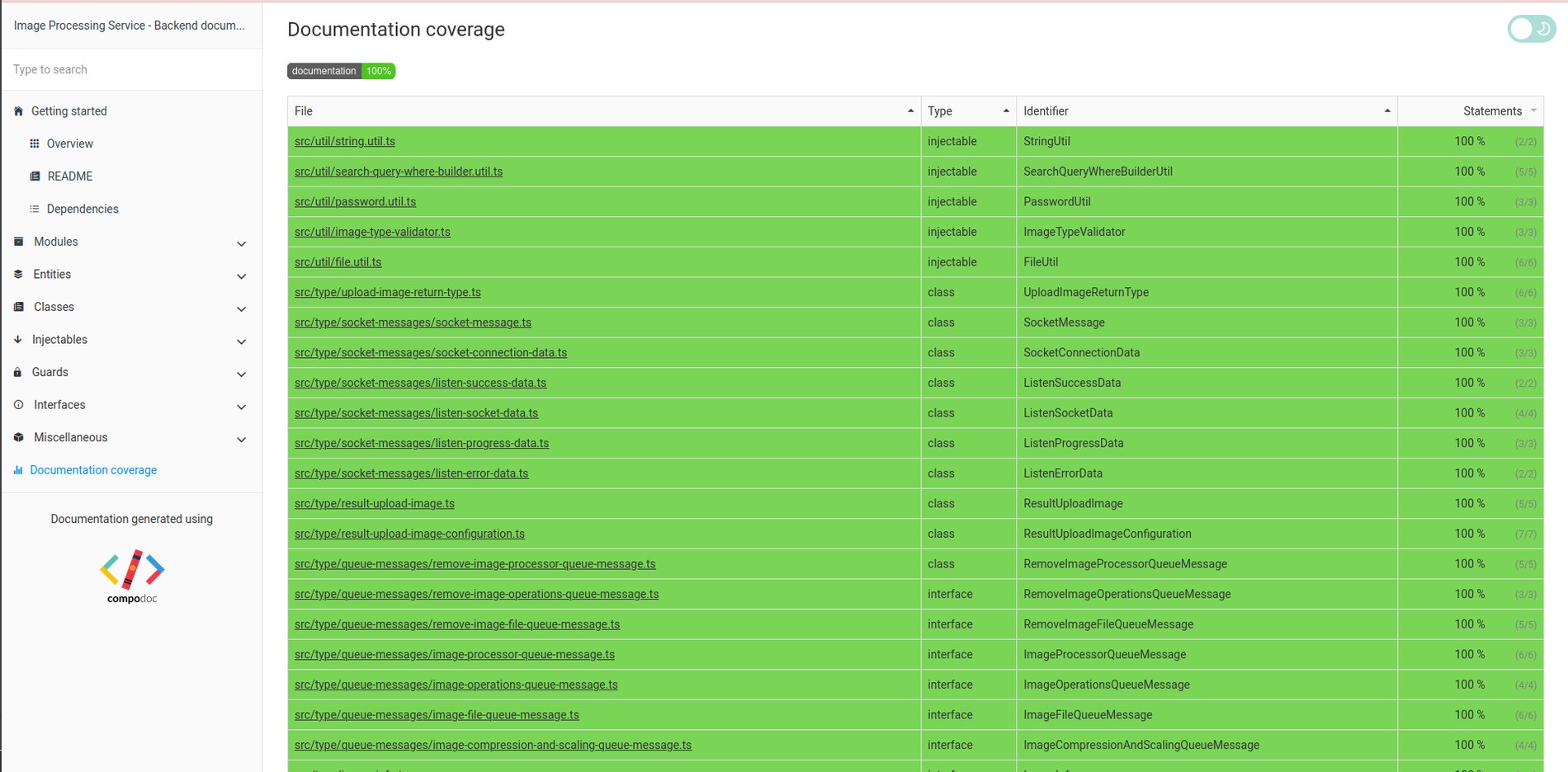Screen dimensions: 1568x772
Task: Open remove-image-file-queue-message.ts link
Action: coord(457,624)
